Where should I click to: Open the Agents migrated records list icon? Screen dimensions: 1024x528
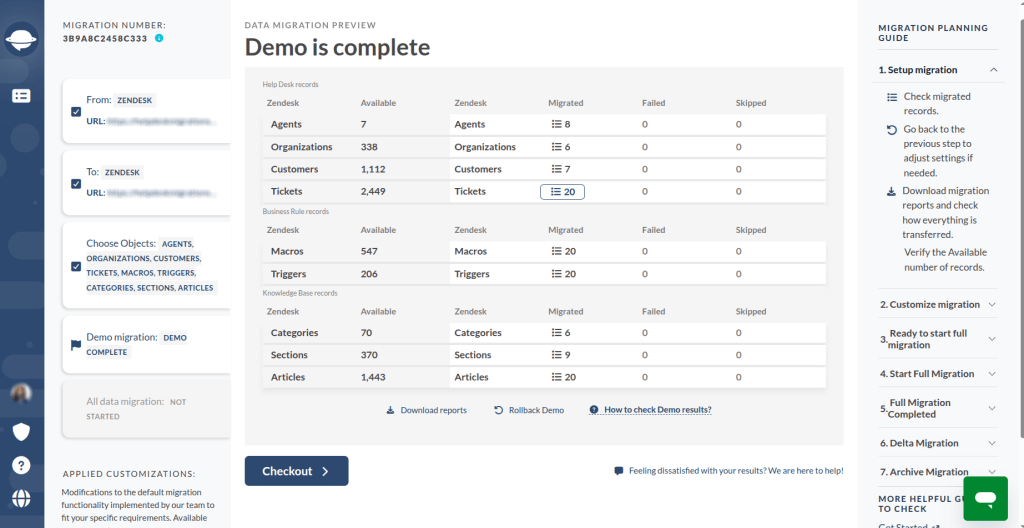pyautogui.click(x=556, y=124)
